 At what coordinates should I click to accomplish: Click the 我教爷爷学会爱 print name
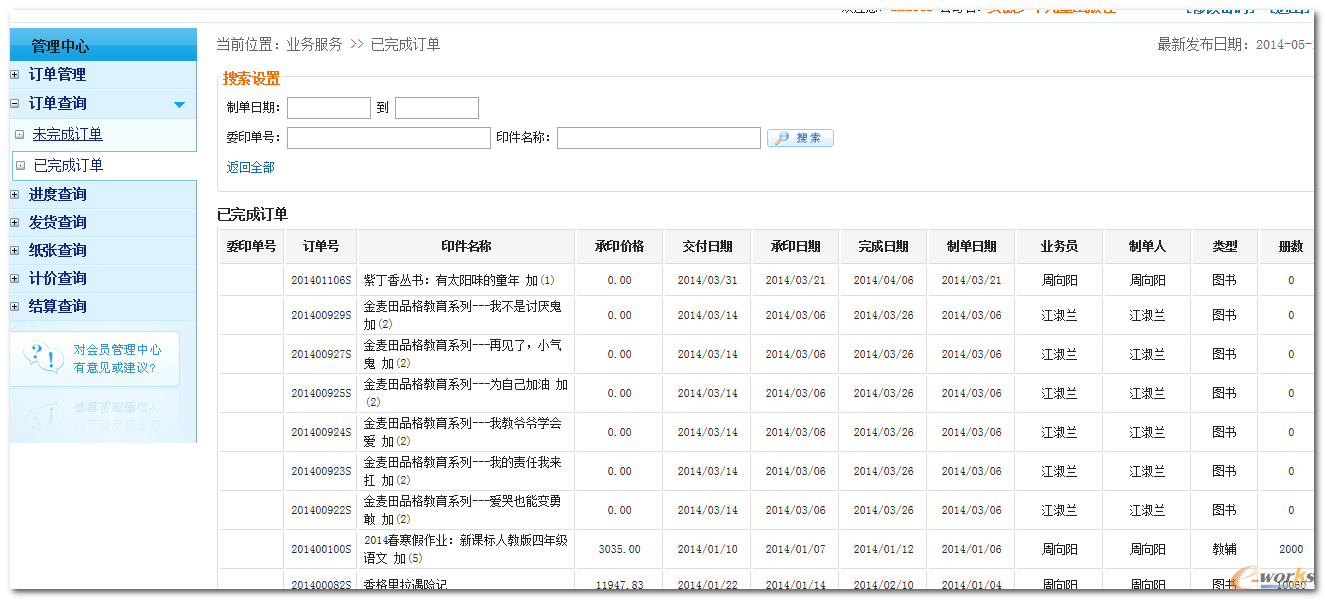tap(463, 432)
